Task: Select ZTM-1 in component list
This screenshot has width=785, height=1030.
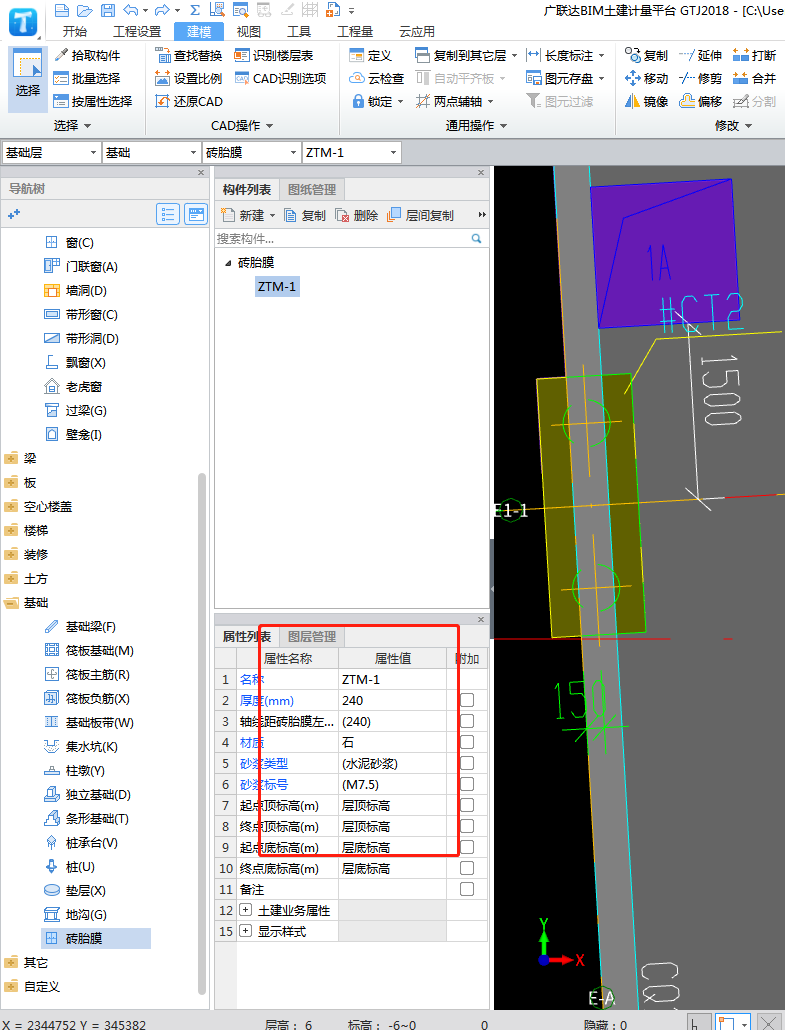Action: coord(277,286)
